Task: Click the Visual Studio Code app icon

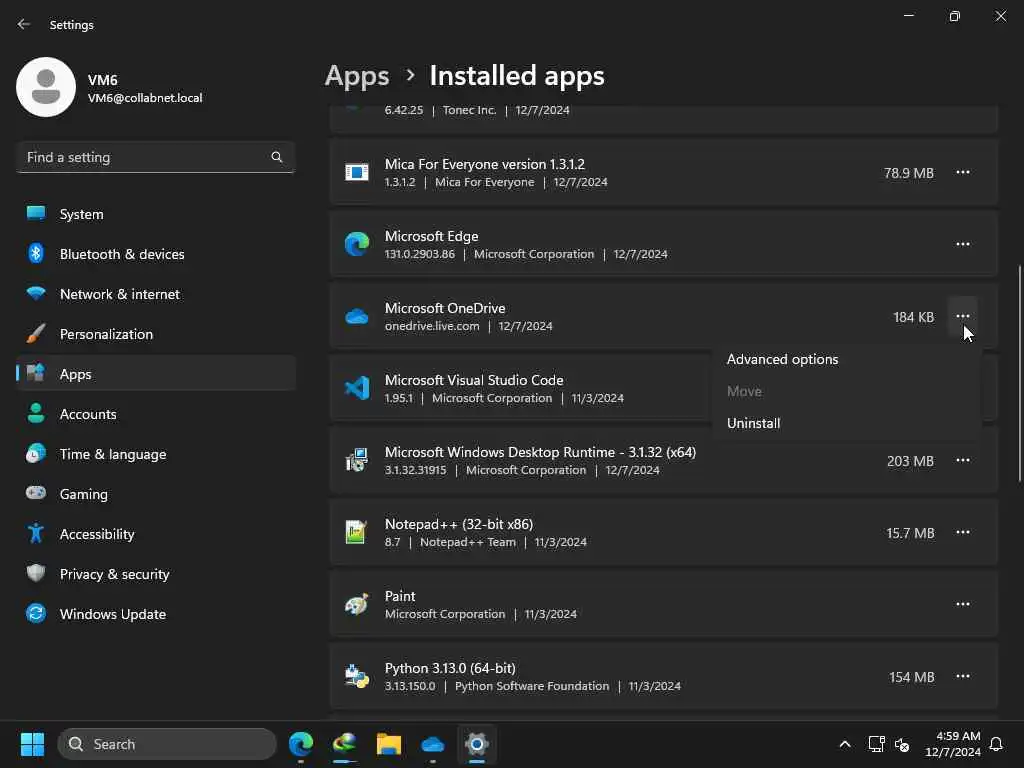Action: tap(357, 388)
